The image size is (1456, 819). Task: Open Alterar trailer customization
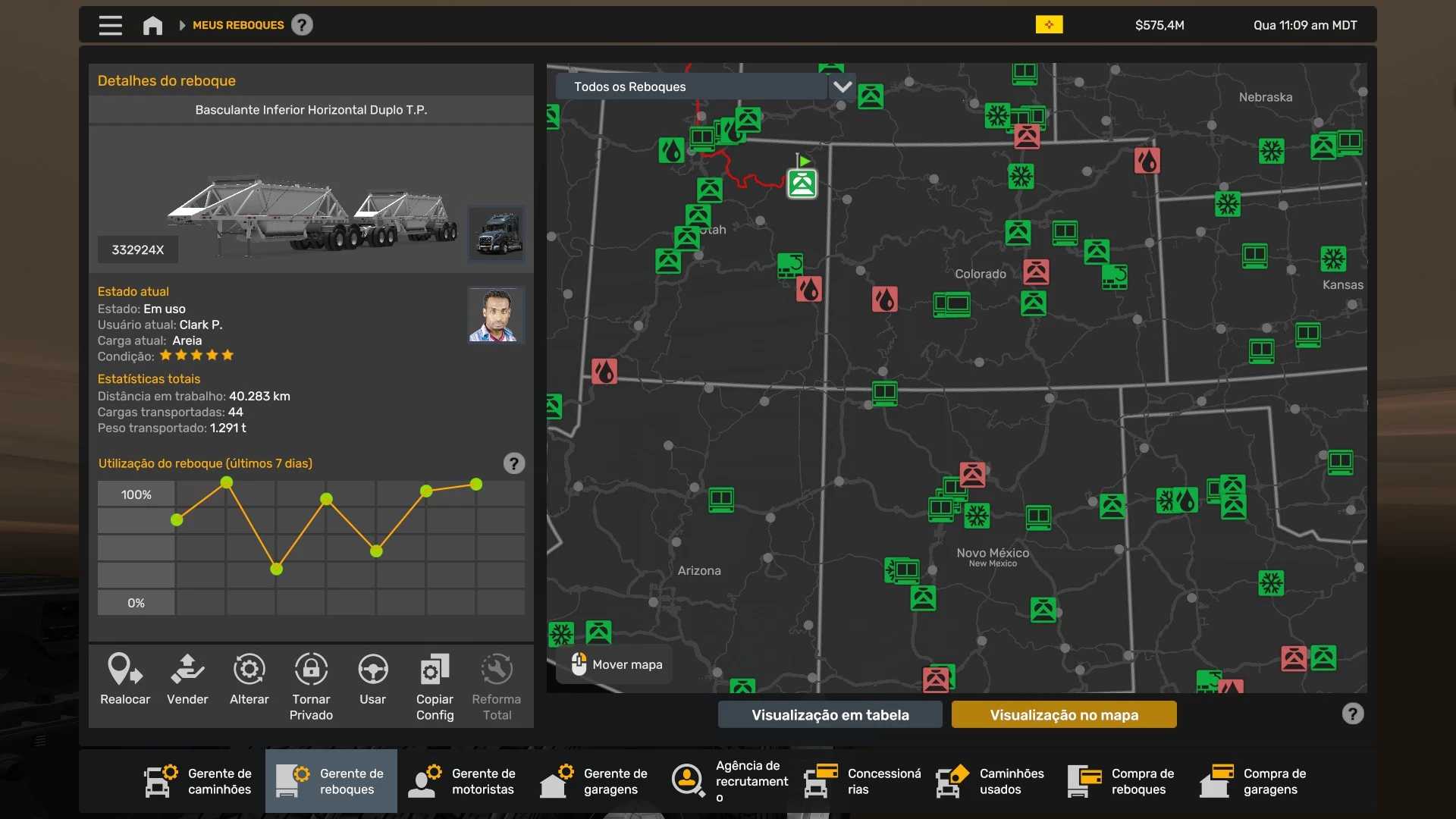pyautogui.click(x=249, y=669)
